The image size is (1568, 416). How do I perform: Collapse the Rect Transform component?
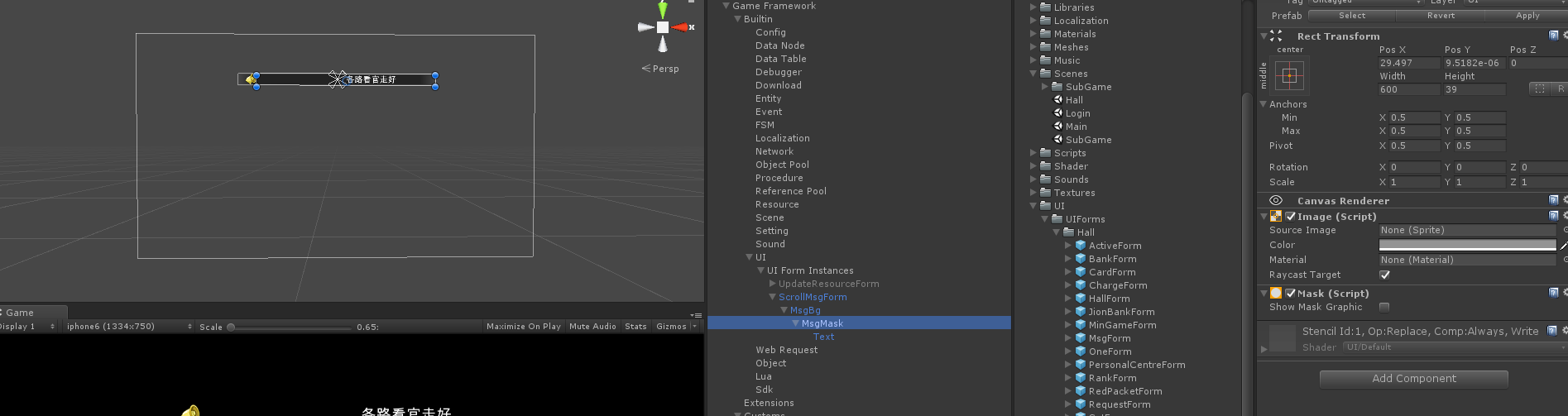(1263, 36)
